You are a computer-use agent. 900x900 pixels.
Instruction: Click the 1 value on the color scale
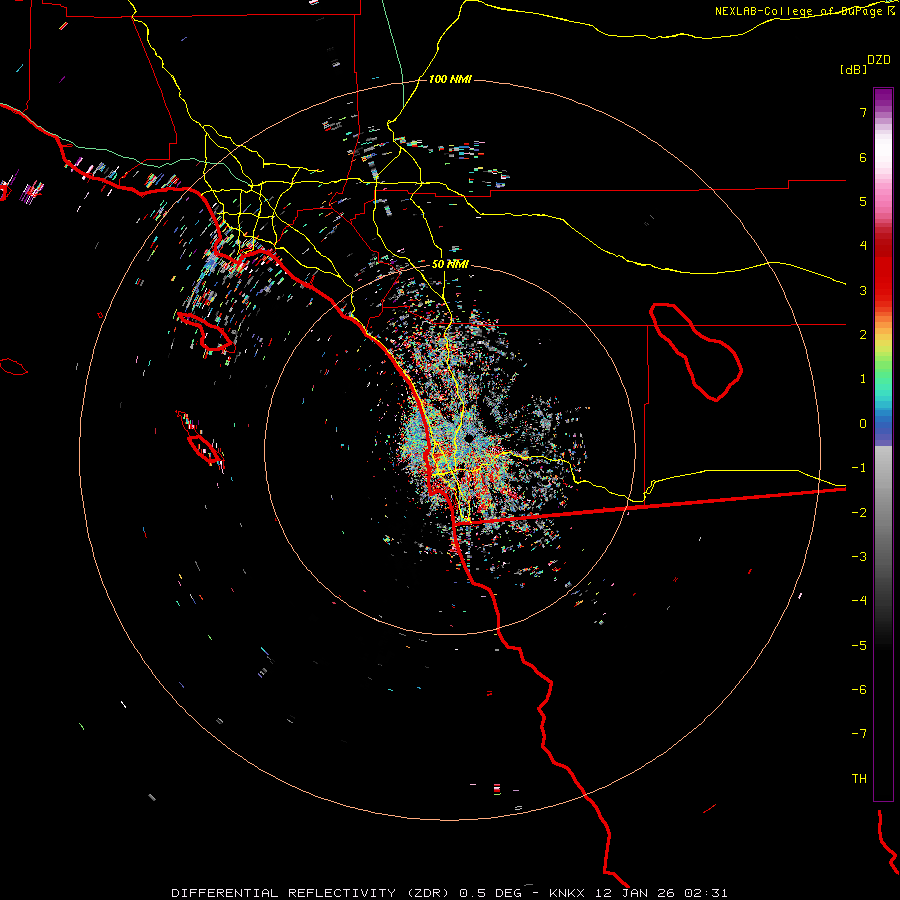(x=863, y=379)
